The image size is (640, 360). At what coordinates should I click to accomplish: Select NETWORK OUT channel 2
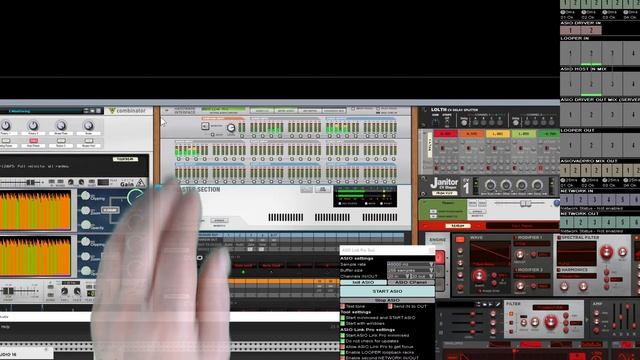(580, 222)
